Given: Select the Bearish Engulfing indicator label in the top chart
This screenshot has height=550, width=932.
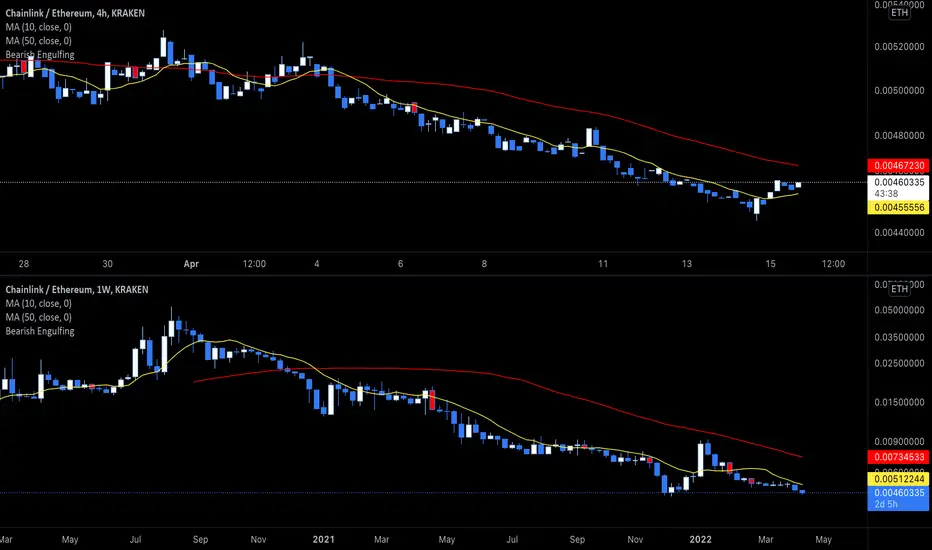Looking at the screenshot, I should 40,55.
